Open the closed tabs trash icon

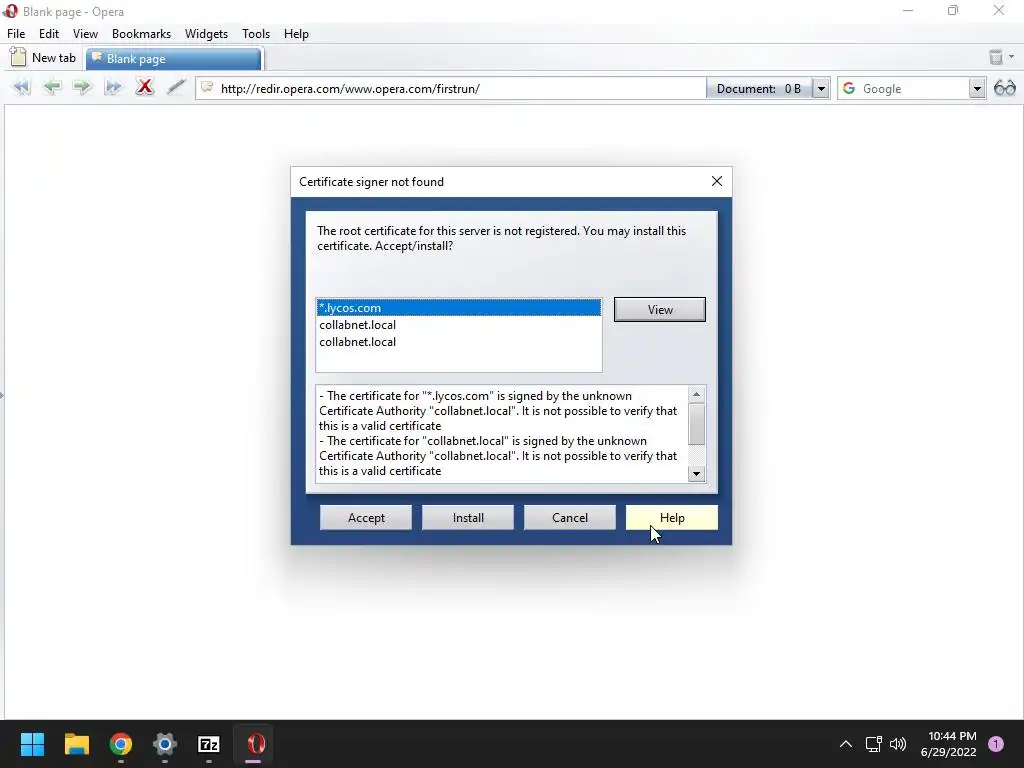[996, 57]
